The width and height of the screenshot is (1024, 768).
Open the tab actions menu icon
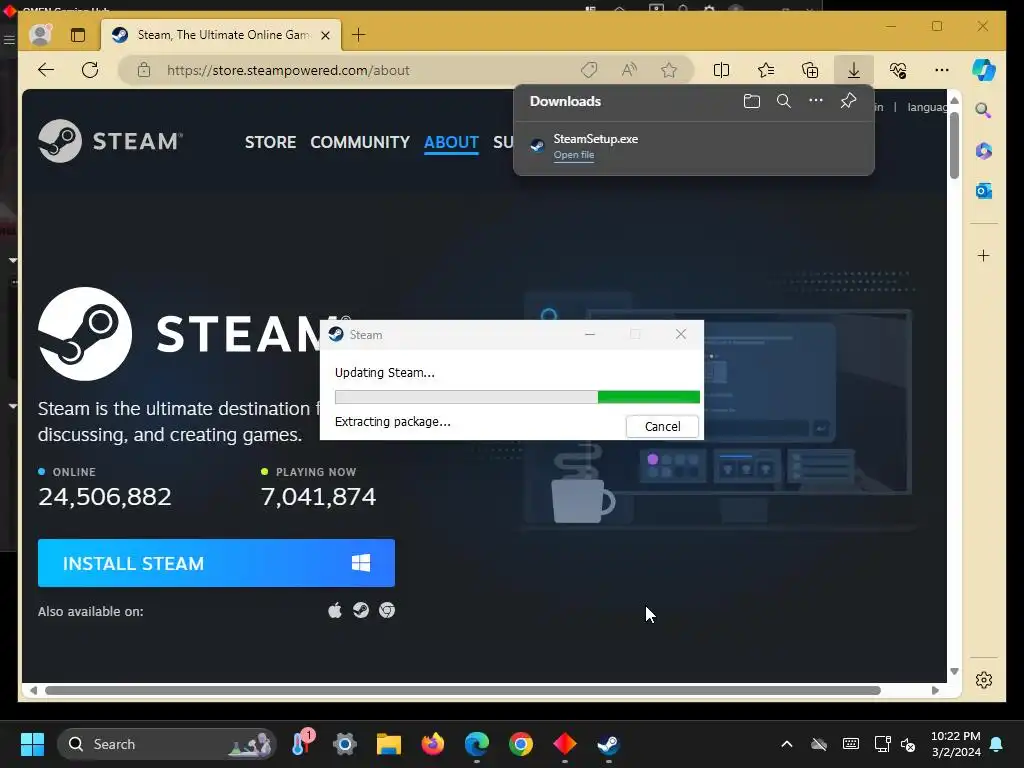pos(78,35)
